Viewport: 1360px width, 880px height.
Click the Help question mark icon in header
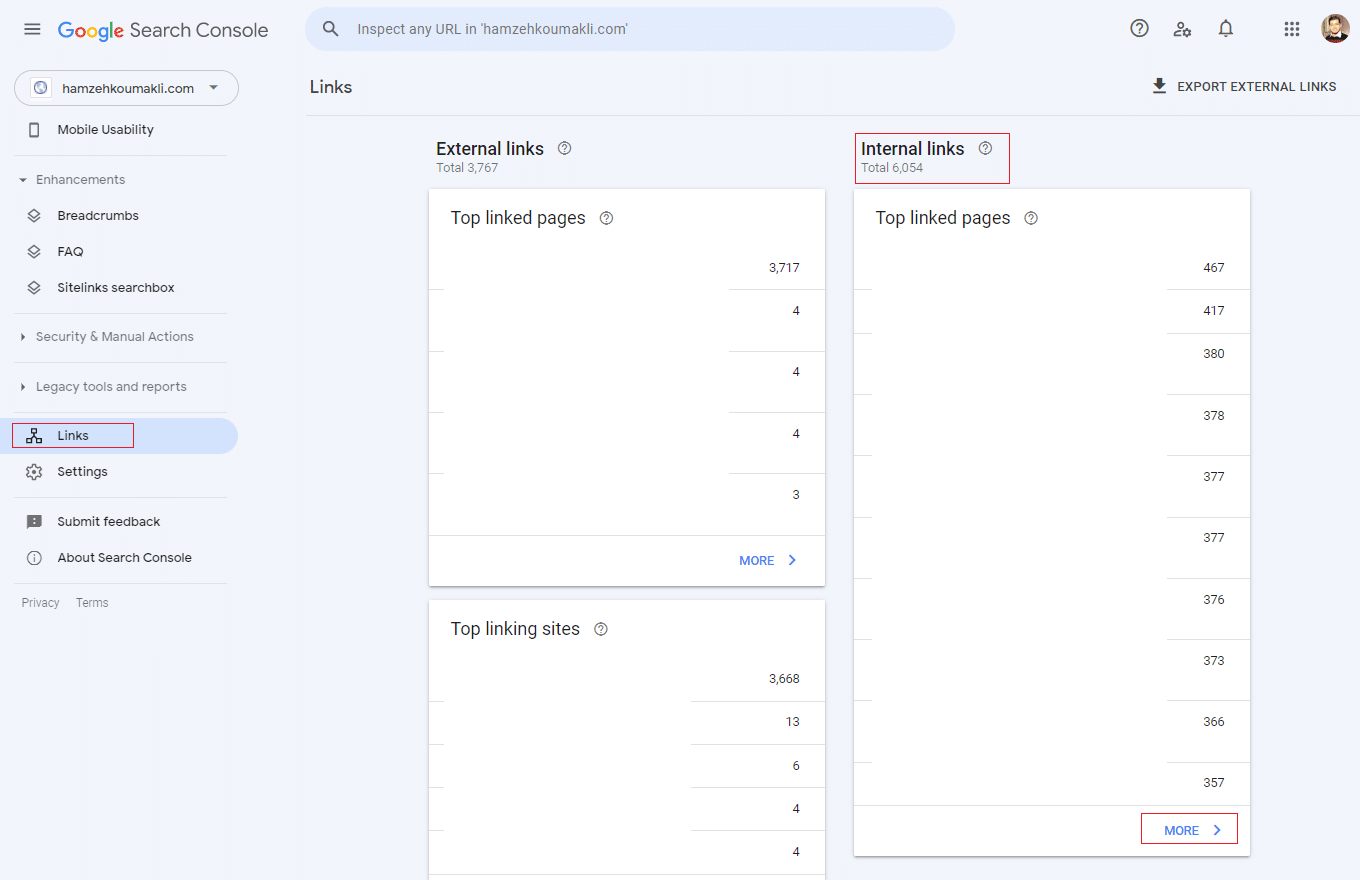coord(1139,29)
